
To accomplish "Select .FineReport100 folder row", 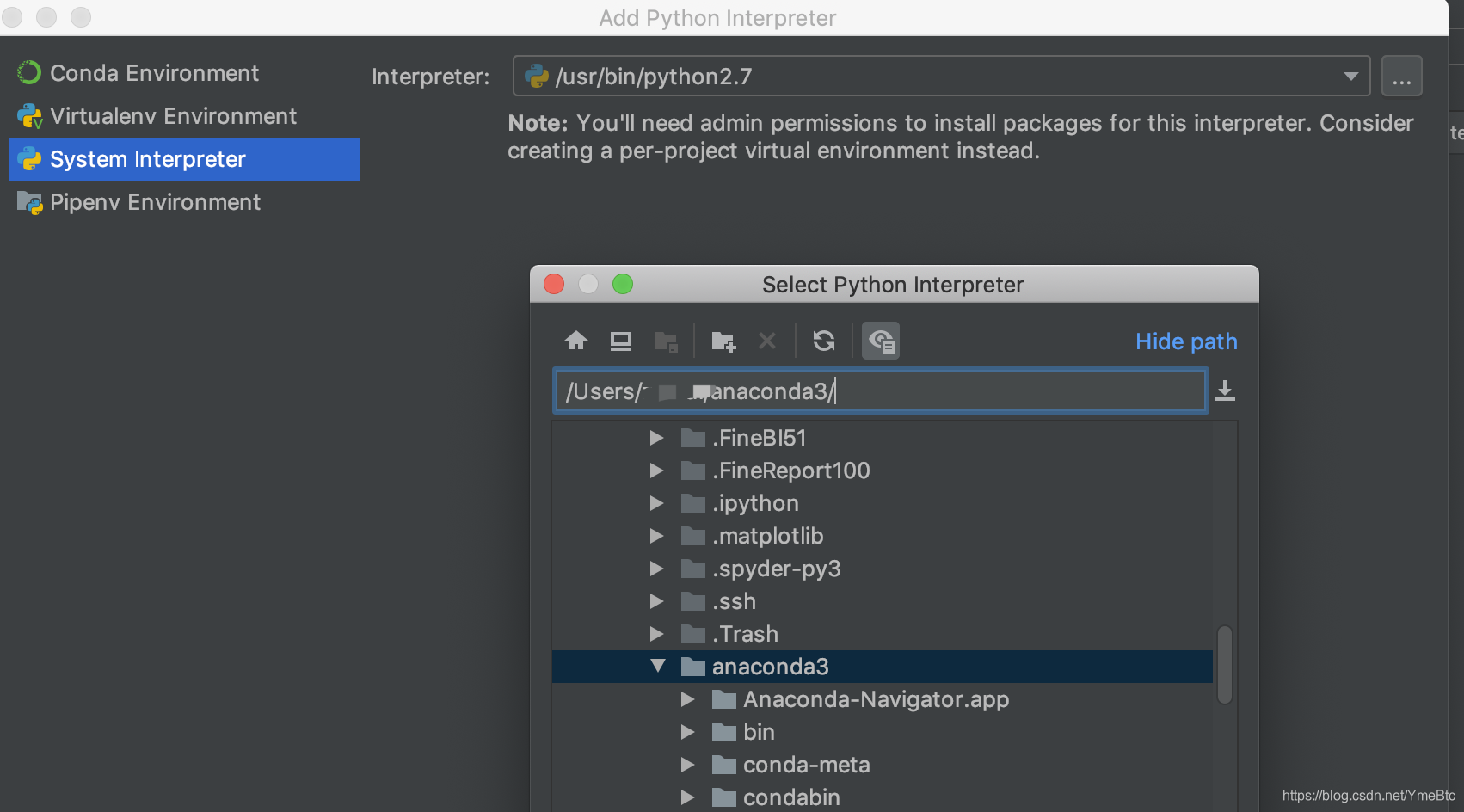I will (883, 471).
